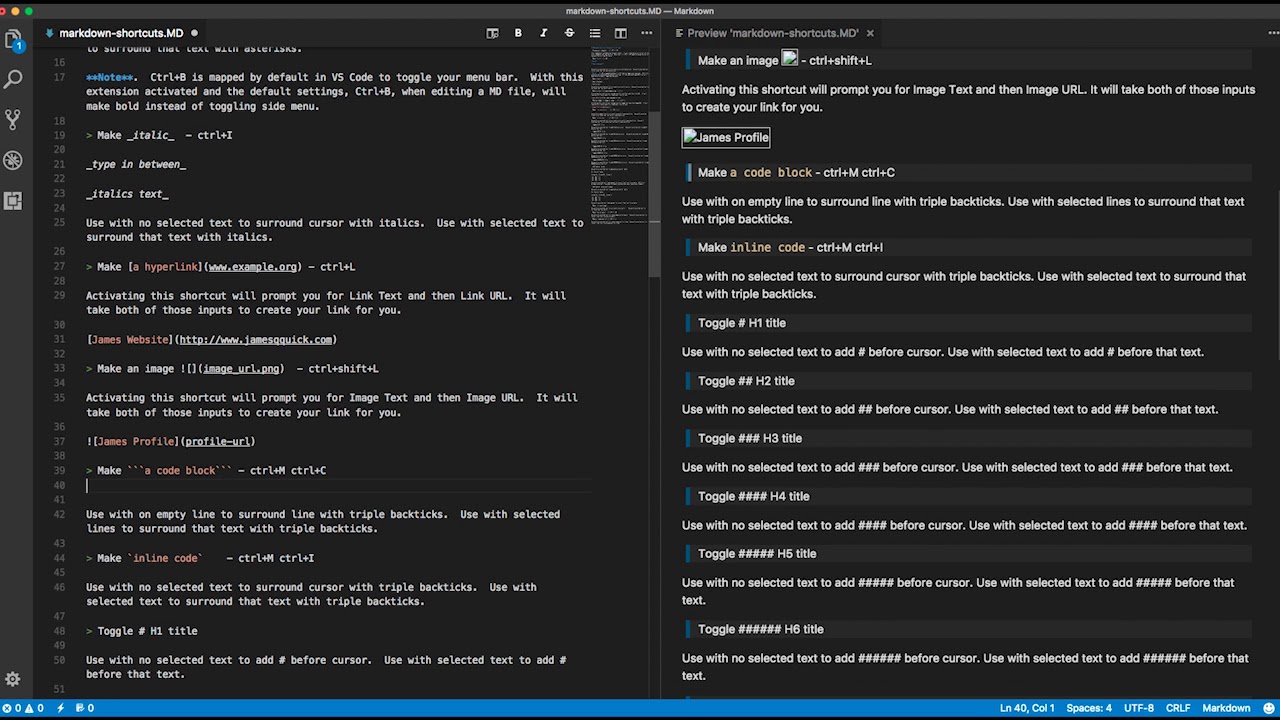The width and height of the screenshot is (1280, 720).
Task: Close the Preview 'markdown-shortcuts.MD' tab
Action: [870, 33]
